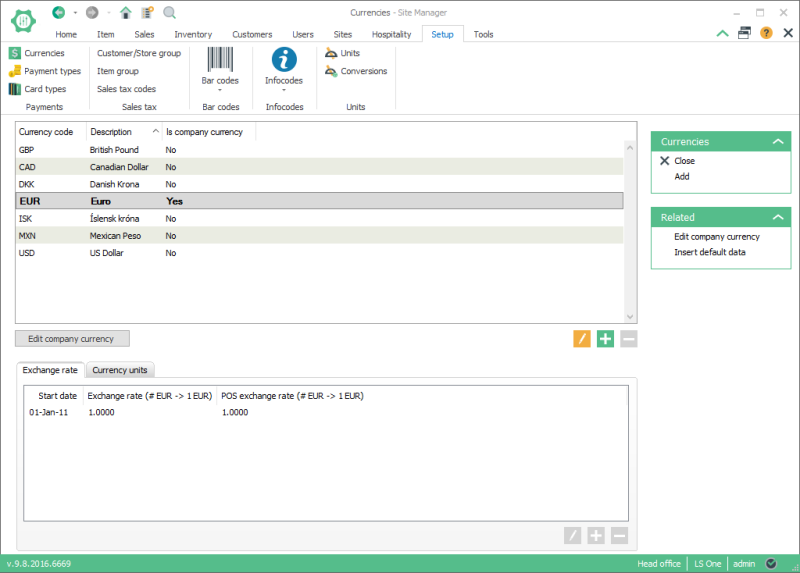Open Payment types in Payments group

point(45,71)
